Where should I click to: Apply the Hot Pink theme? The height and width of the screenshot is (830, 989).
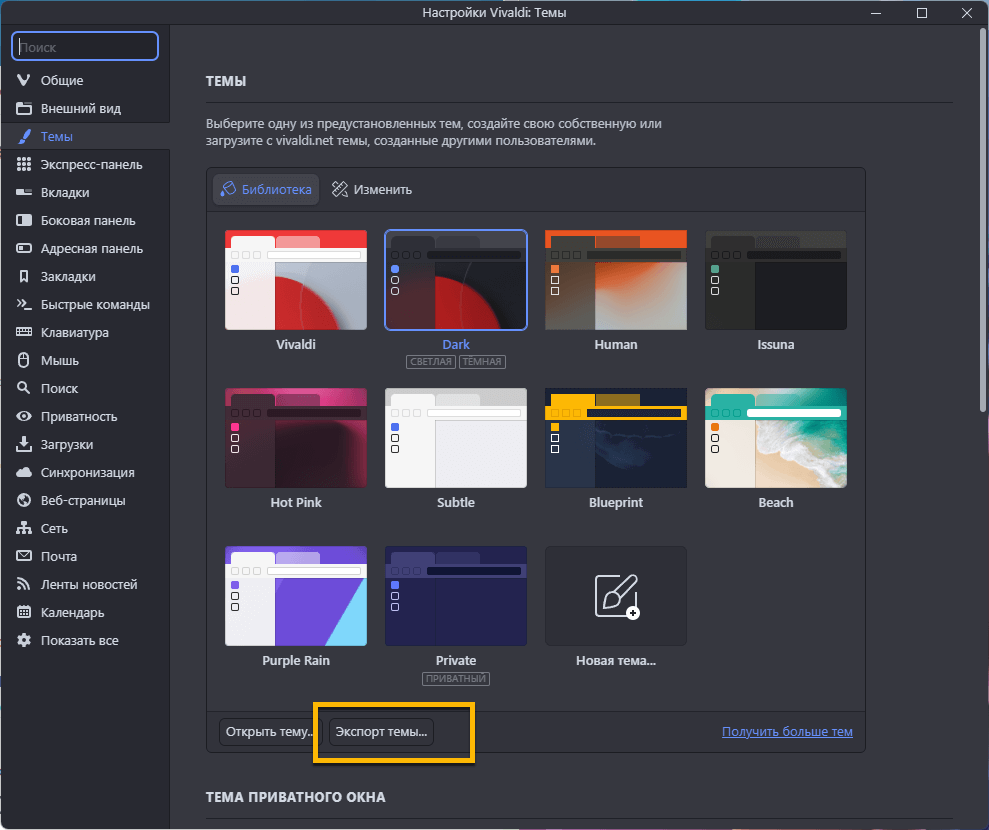[296, 438]
